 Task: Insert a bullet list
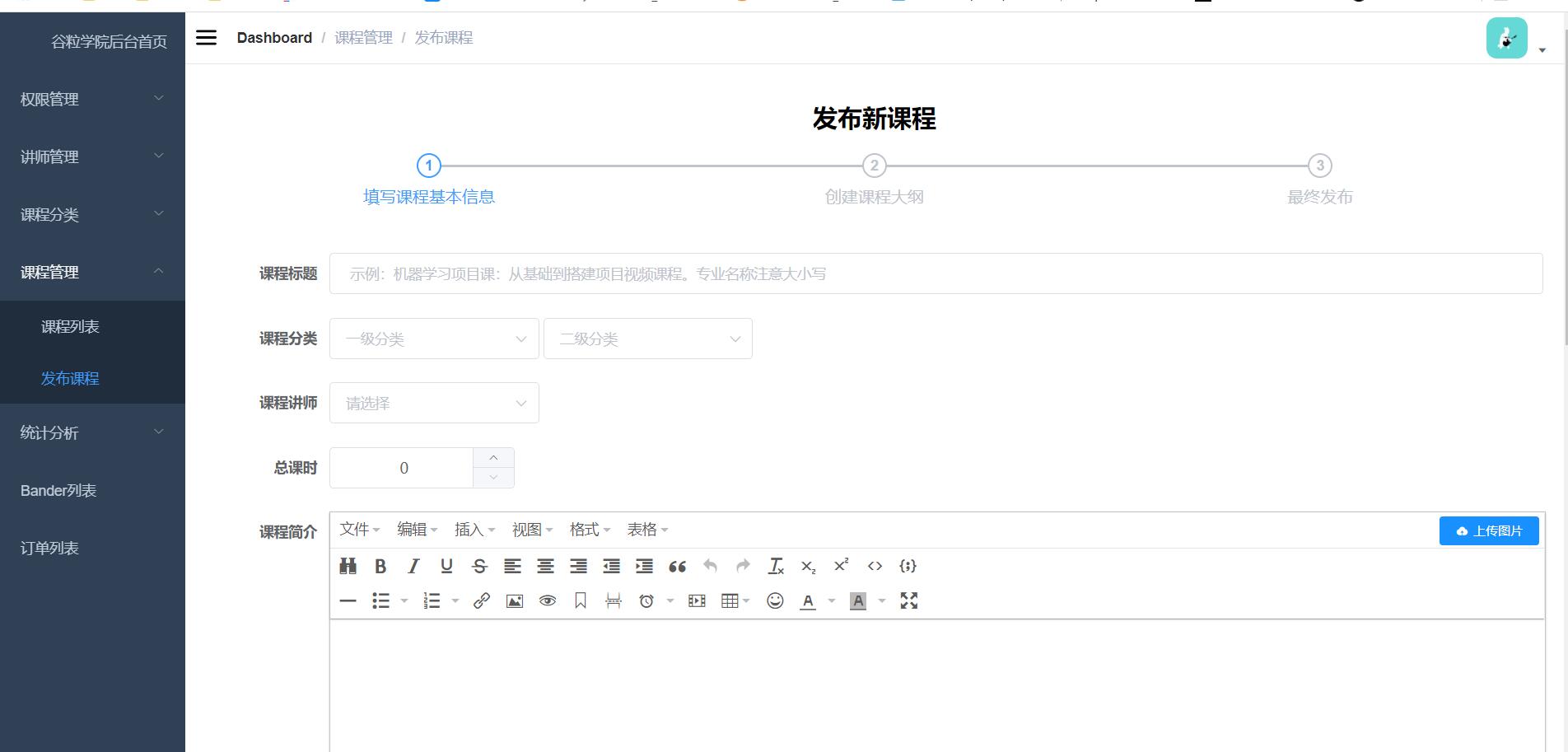point(380,601)
